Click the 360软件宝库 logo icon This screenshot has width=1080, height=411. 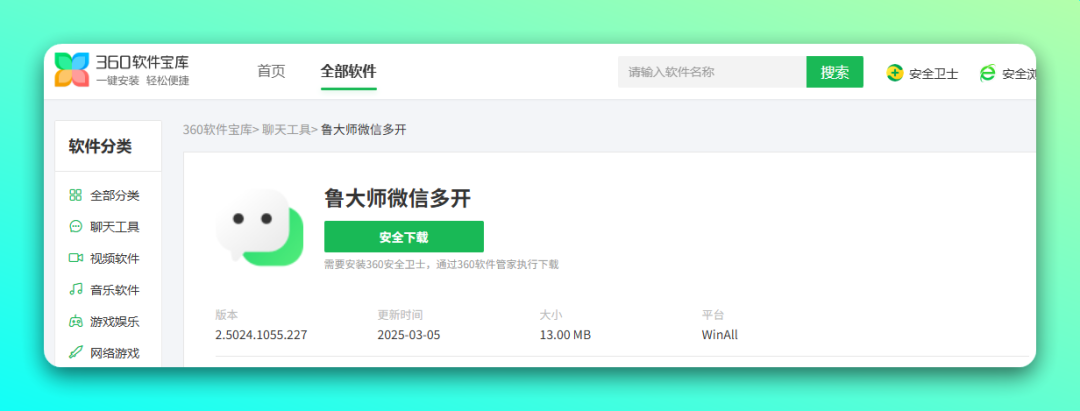[72, 70]
